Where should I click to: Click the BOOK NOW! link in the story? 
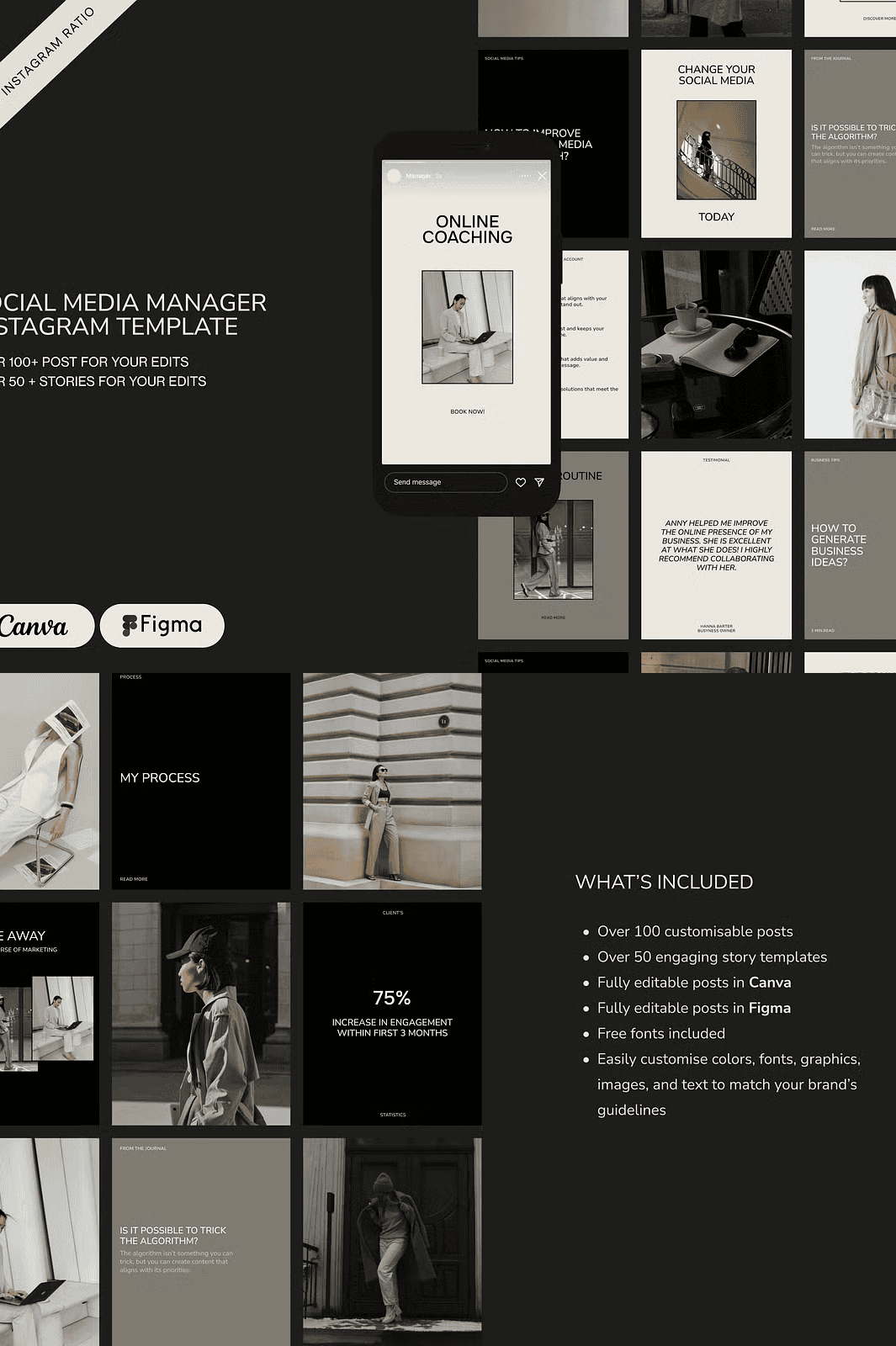pyautogui.click(x=467, y=411)
